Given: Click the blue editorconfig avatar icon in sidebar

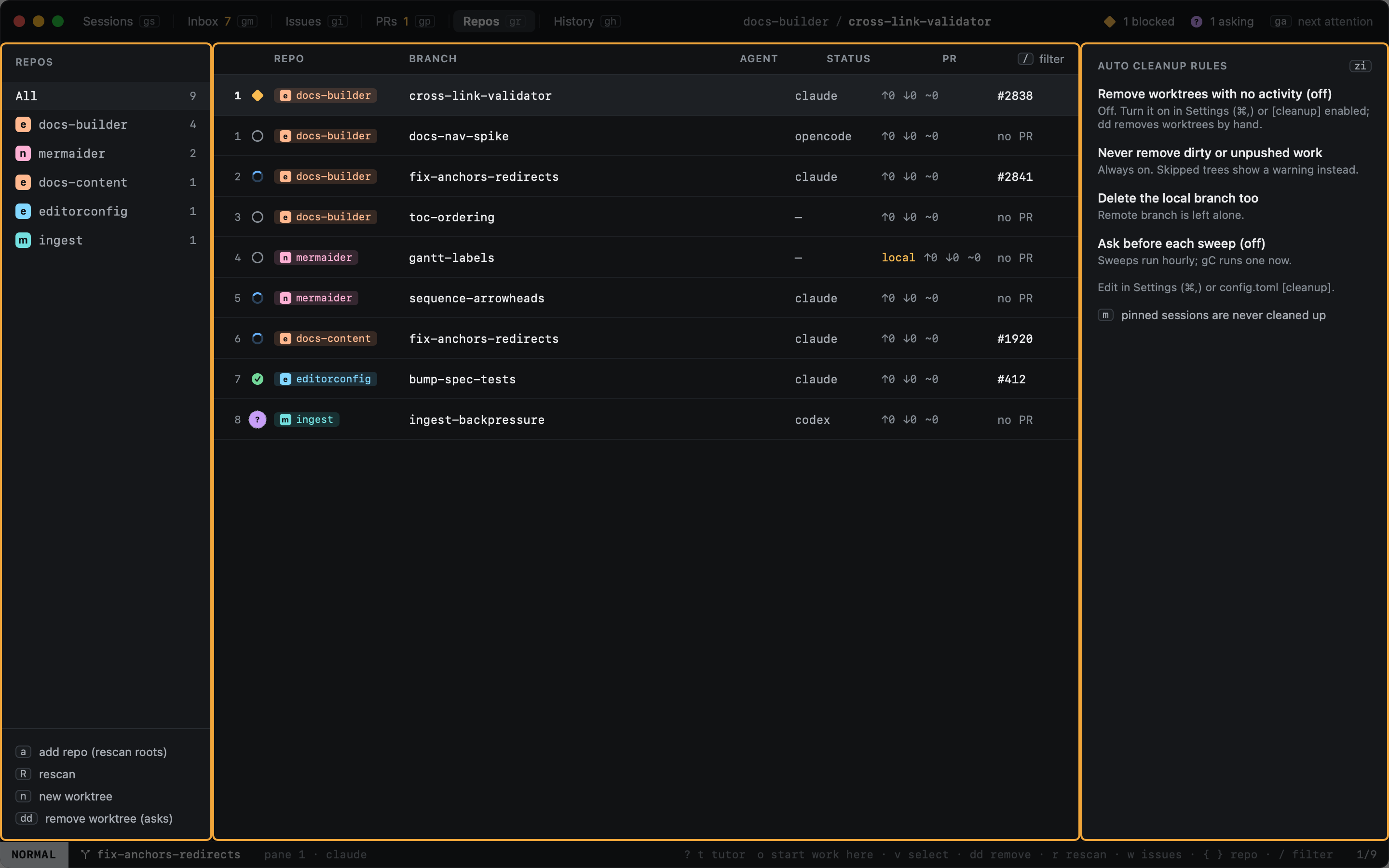Looking at the screenshot, I should pyautogui.click(x=23, y=211).
